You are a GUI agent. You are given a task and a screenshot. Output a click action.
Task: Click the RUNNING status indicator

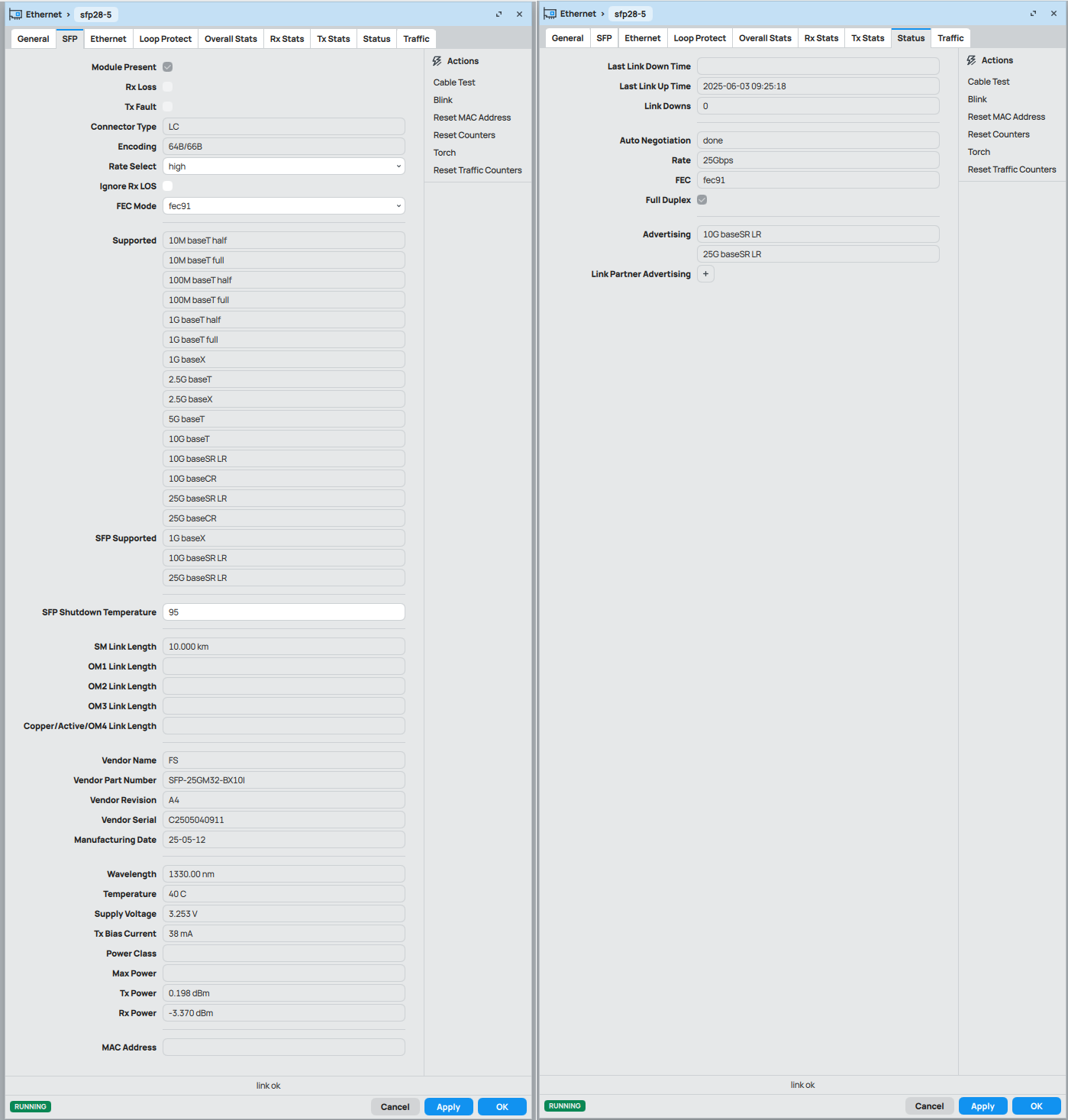tap(30, 1106)
